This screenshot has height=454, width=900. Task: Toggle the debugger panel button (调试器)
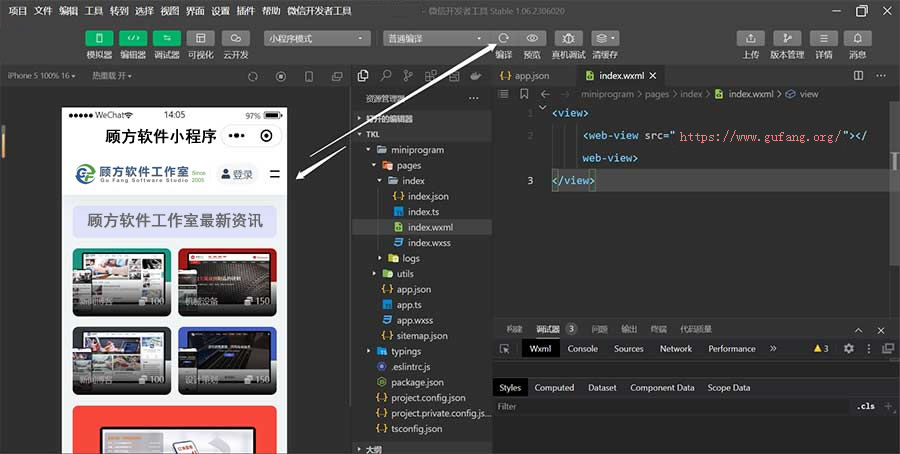click(x=167, y=38)
